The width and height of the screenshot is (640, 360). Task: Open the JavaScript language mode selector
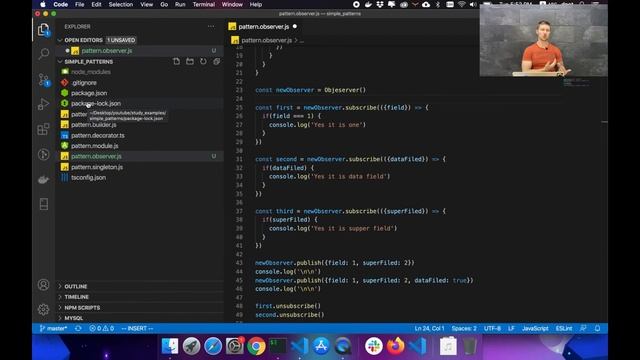tap(535, 328)
